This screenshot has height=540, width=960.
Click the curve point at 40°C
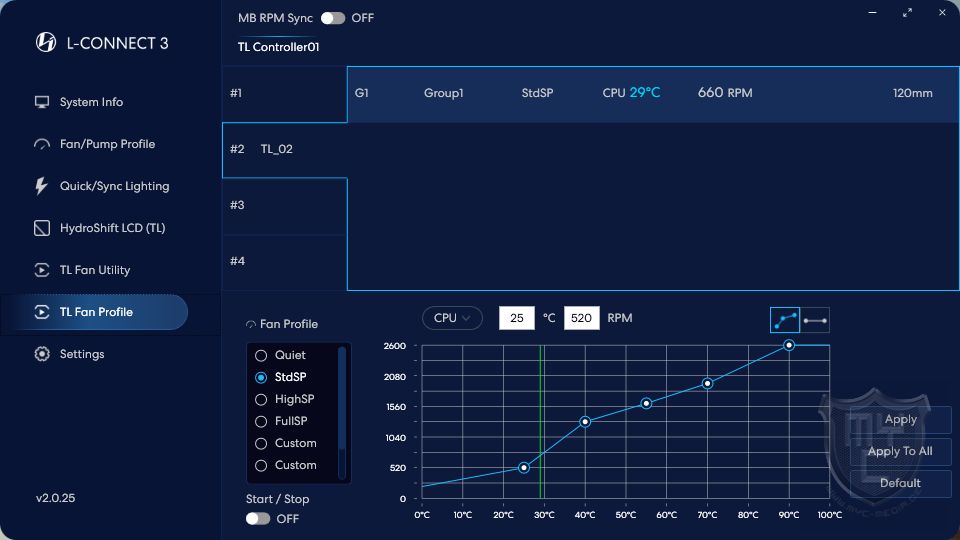(x=585, y=422)
